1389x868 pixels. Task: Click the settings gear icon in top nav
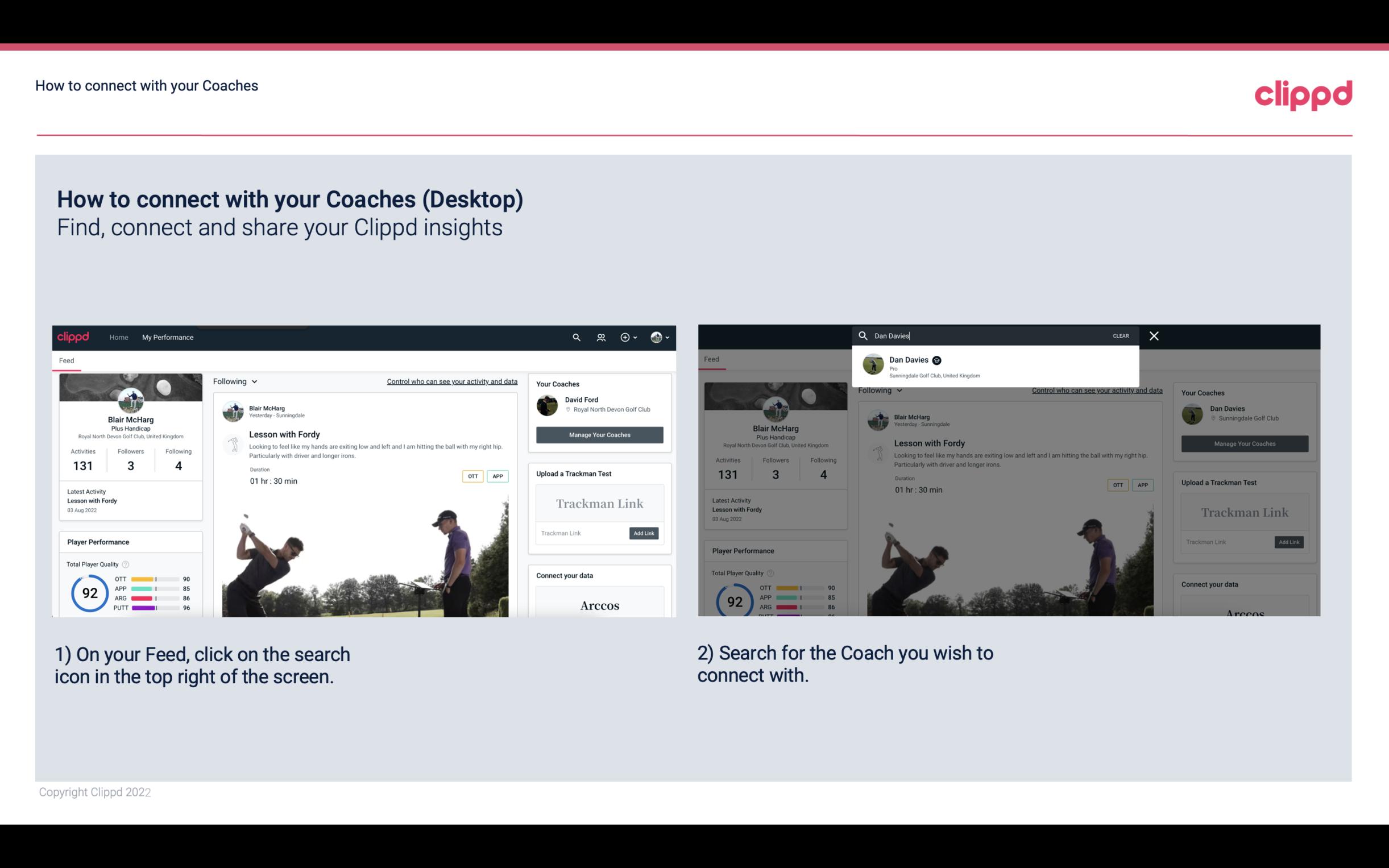(627, 337)
